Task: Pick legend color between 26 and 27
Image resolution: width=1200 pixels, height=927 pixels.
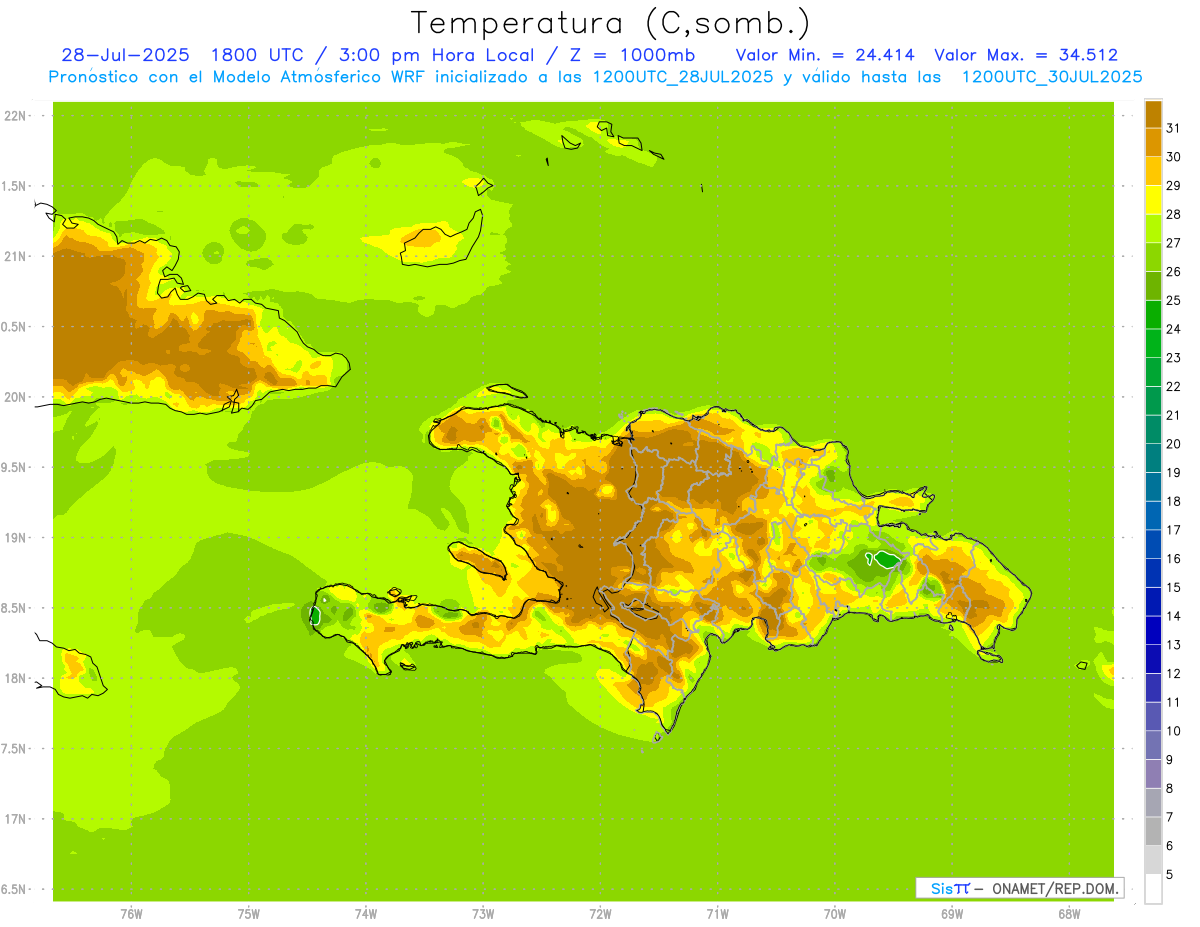Action: [1153, 257]
